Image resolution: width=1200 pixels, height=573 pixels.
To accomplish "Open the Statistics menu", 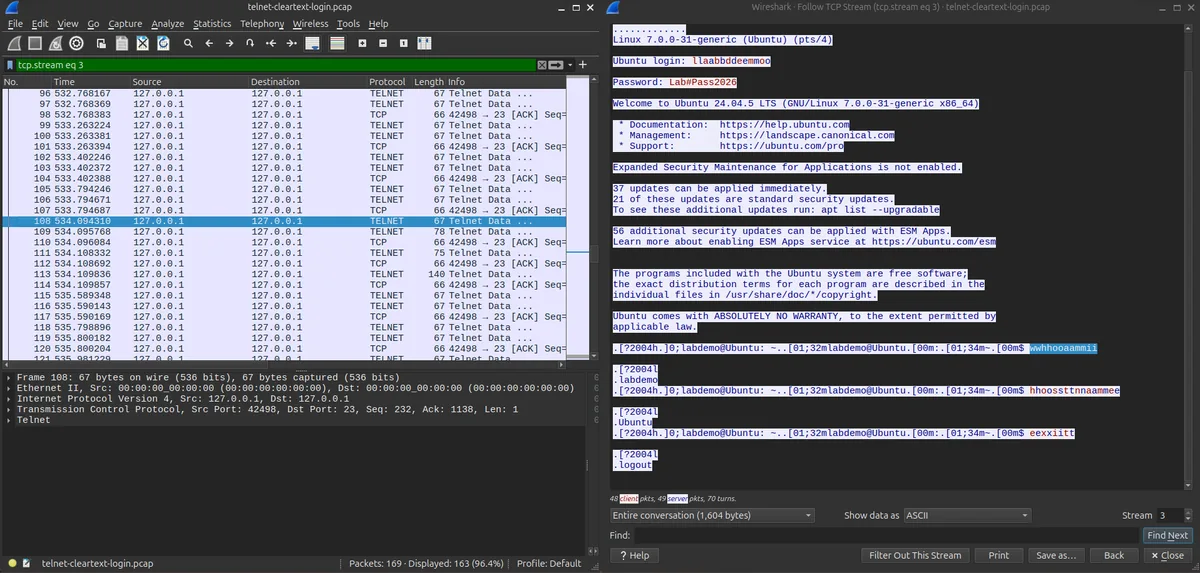I will [212, 23].
